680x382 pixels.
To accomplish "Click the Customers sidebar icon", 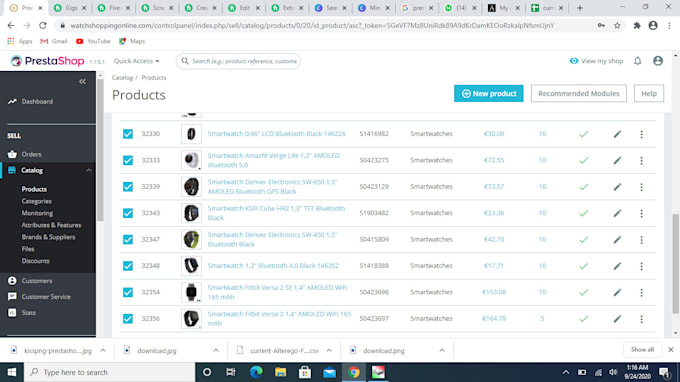I will [12, 281].
